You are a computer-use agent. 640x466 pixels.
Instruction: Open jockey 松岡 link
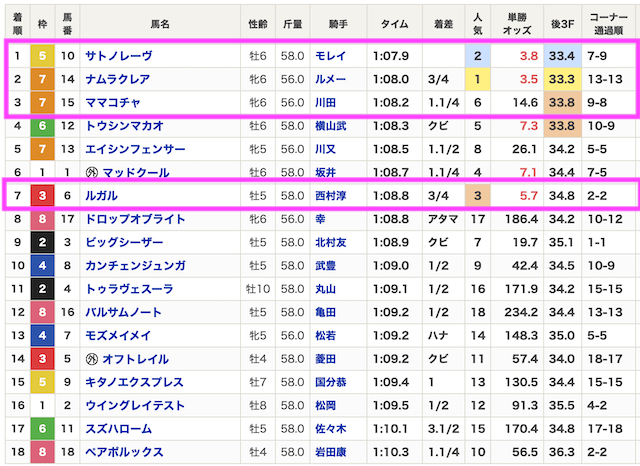coord(325,406)
